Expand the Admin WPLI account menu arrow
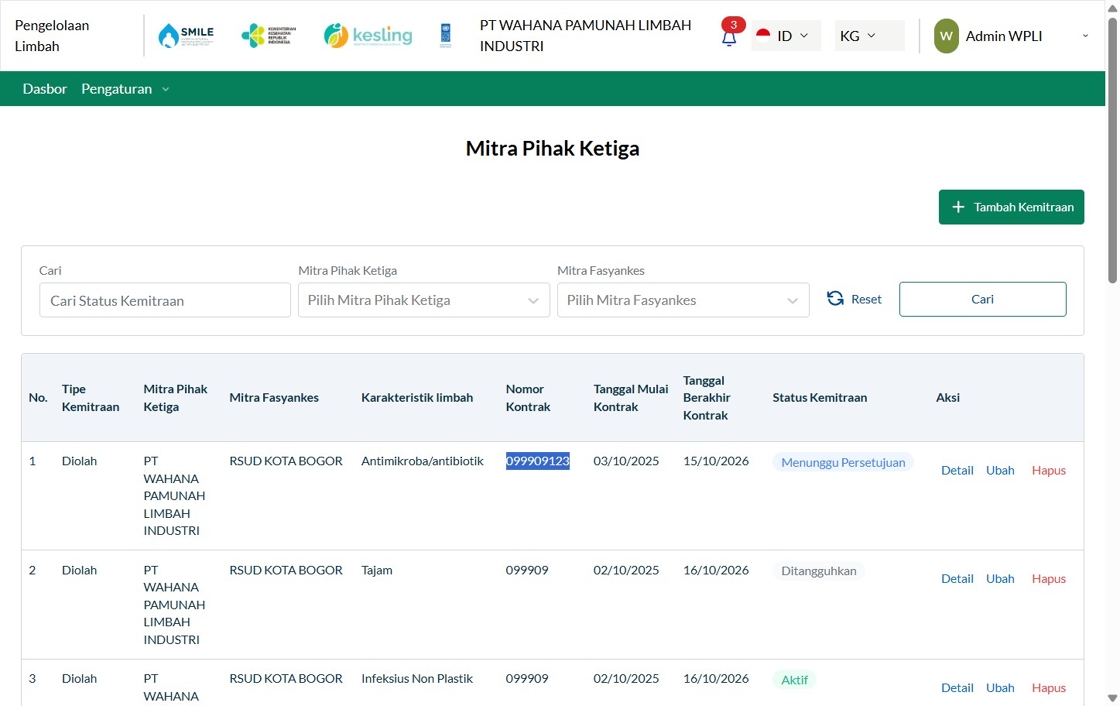This screenshot has width=1120, height=706. coord(1085,36)
